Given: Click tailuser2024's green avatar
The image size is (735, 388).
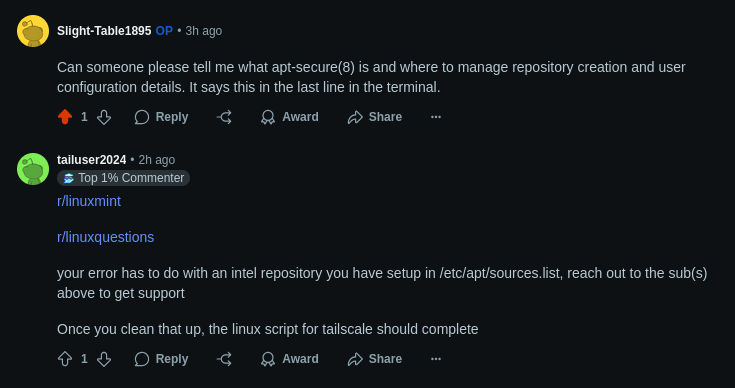Looking at the screenshot, I should click(33, 169).
